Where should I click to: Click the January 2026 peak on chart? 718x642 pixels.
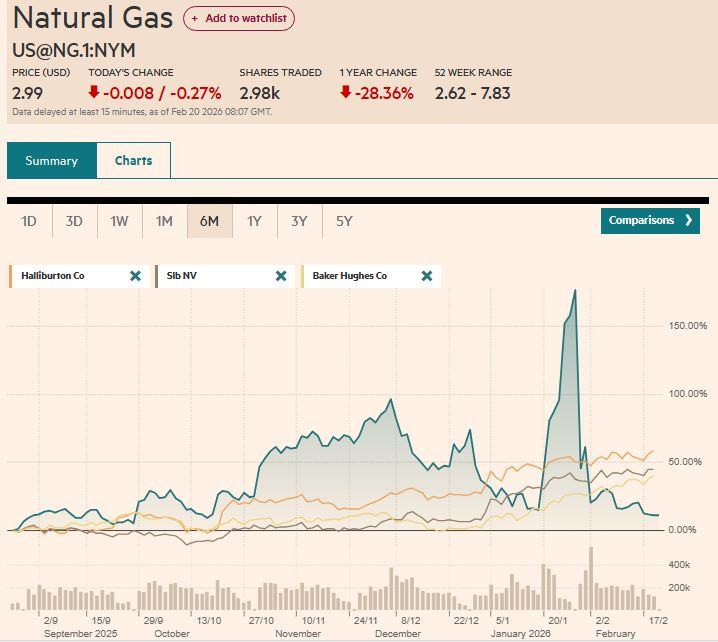574,291
